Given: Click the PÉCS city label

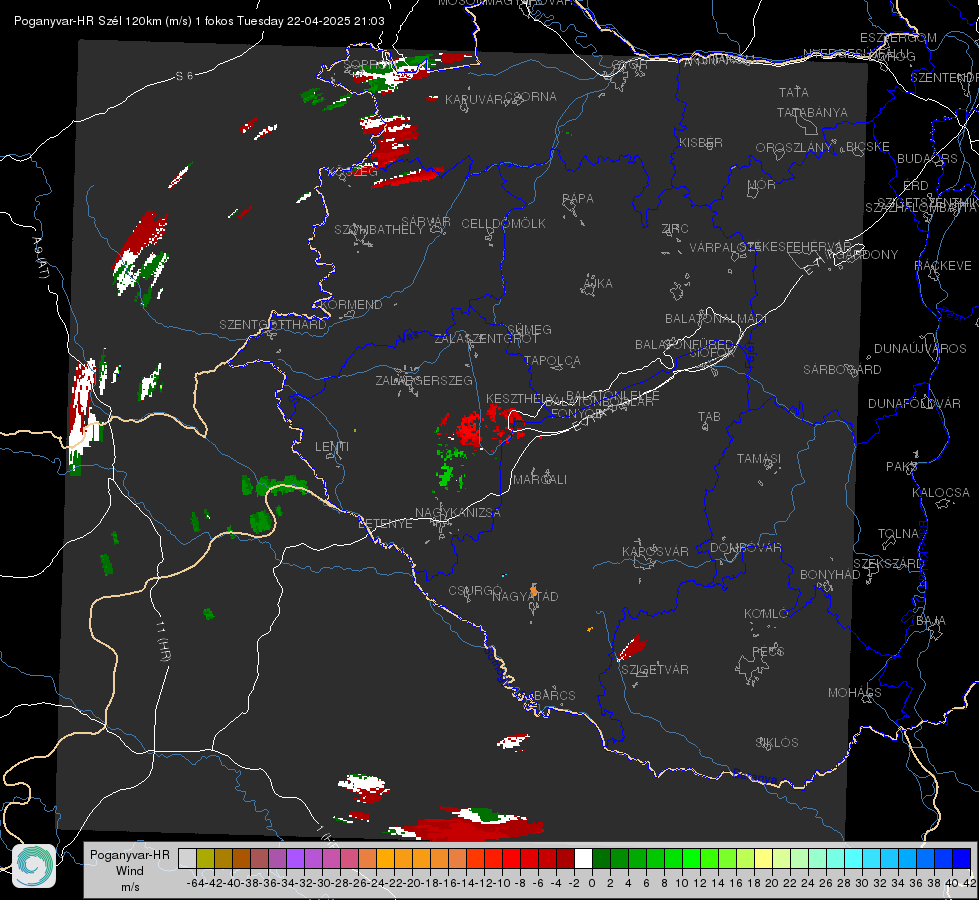Looking at the screenshot, I should coord(767,651).
